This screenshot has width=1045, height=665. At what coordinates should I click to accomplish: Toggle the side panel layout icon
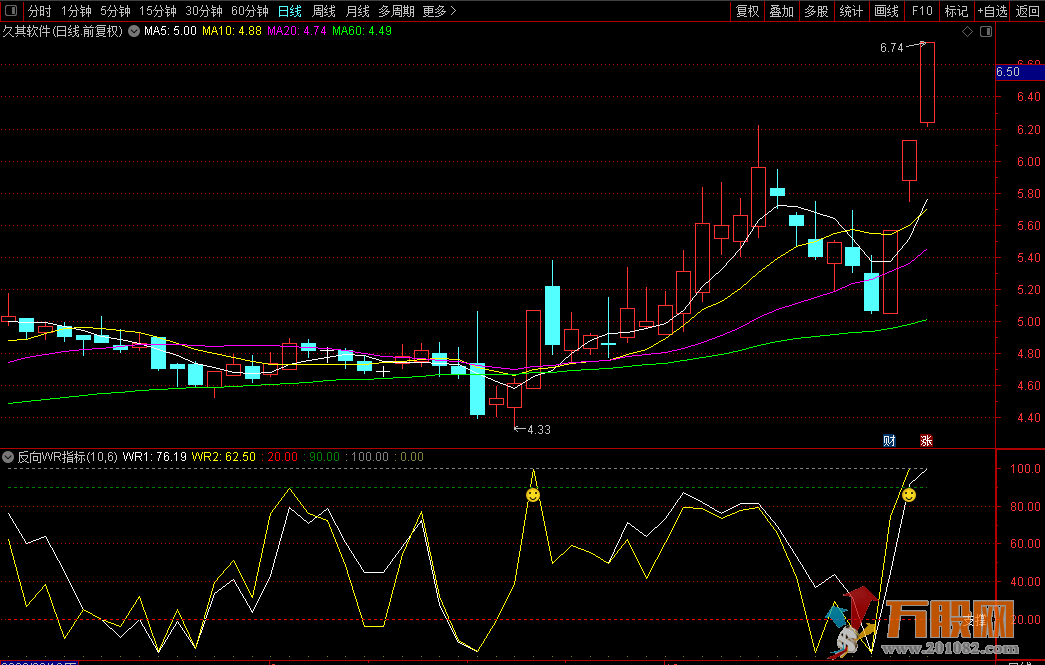tap(986, 31)
